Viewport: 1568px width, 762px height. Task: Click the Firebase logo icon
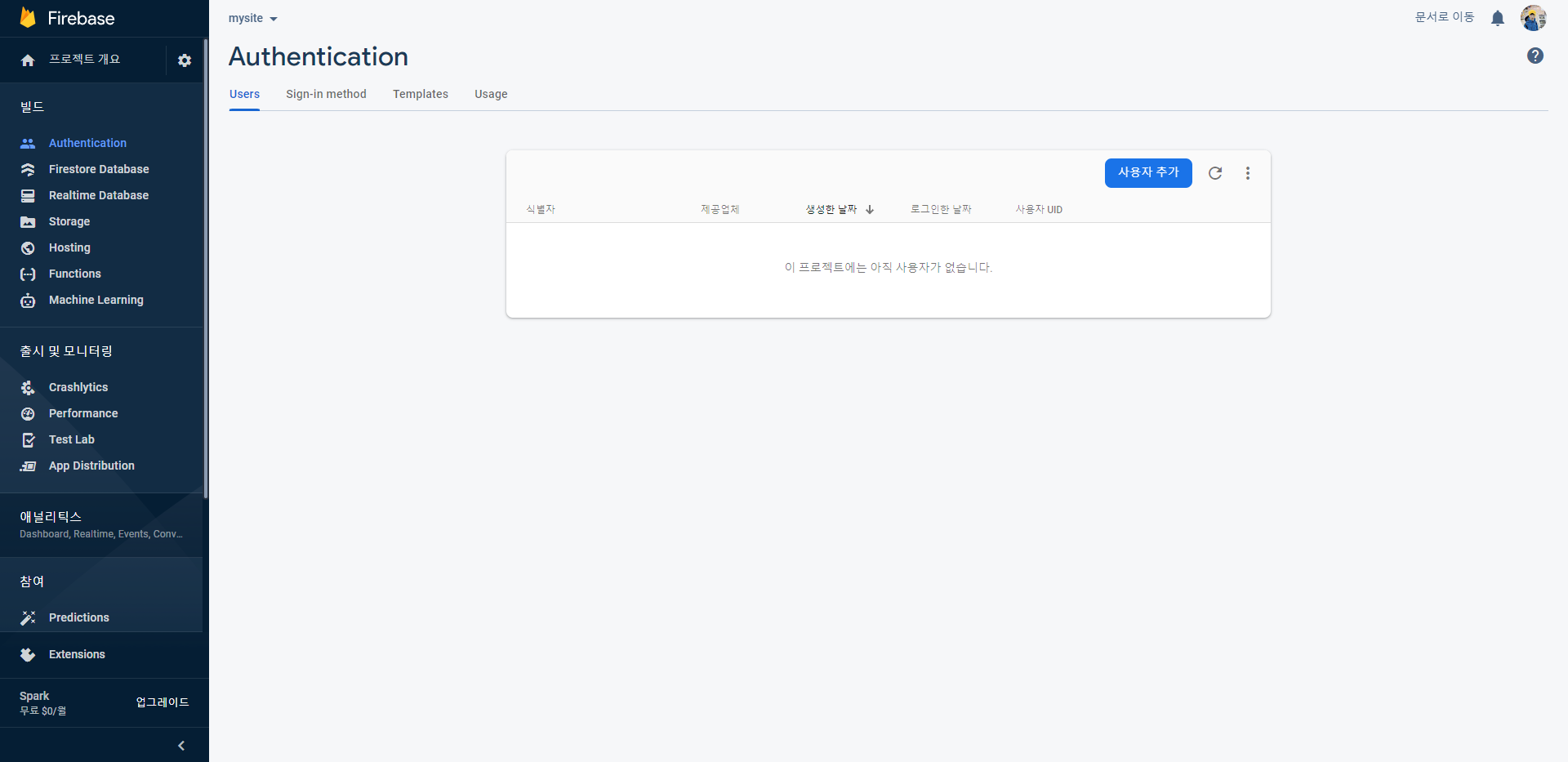point(28,18)
